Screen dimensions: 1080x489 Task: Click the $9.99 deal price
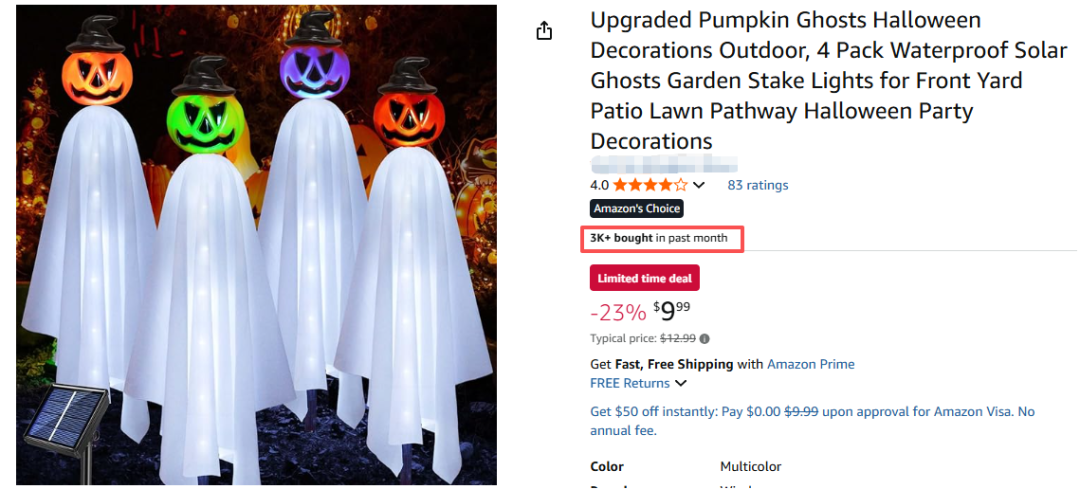674,311
